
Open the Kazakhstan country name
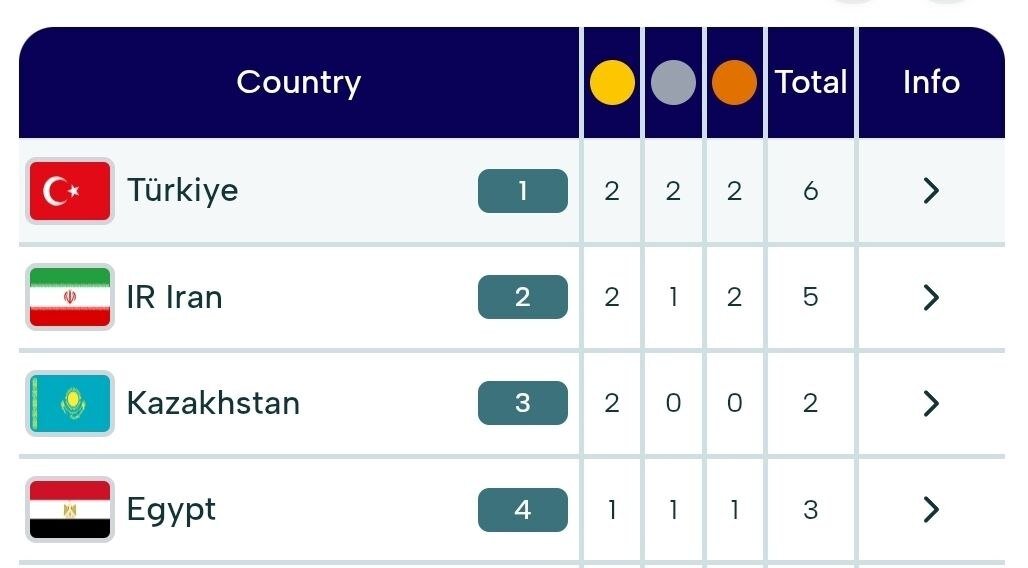point(213,403)
